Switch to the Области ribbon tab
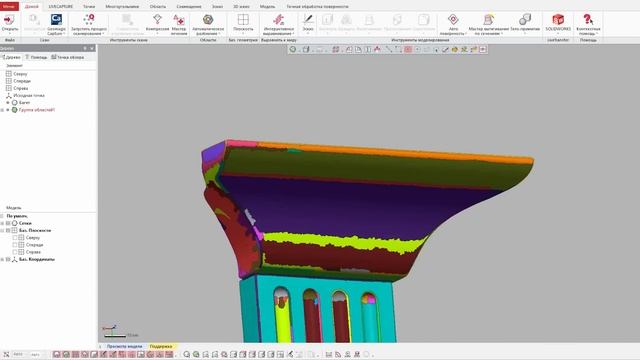The height and width of the screenshot is (360, 640). coord(158,7)
